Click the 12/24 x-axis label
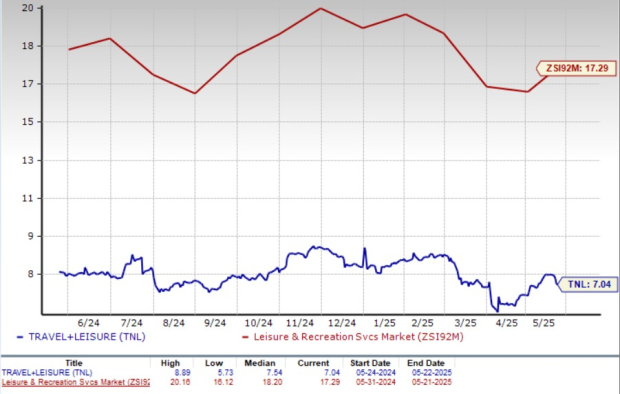620x394 pixels. pos(342,323)
